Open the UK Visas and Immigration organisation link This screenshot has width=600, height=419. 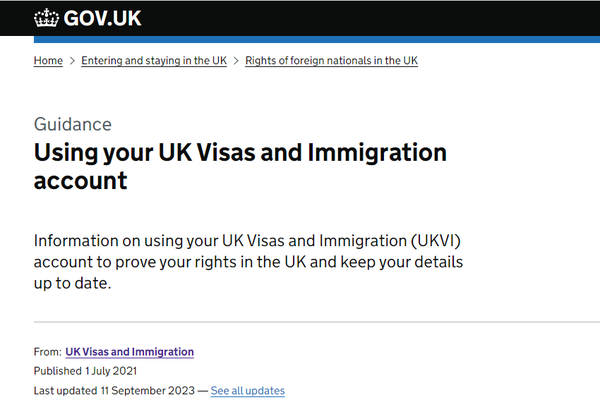129,352
